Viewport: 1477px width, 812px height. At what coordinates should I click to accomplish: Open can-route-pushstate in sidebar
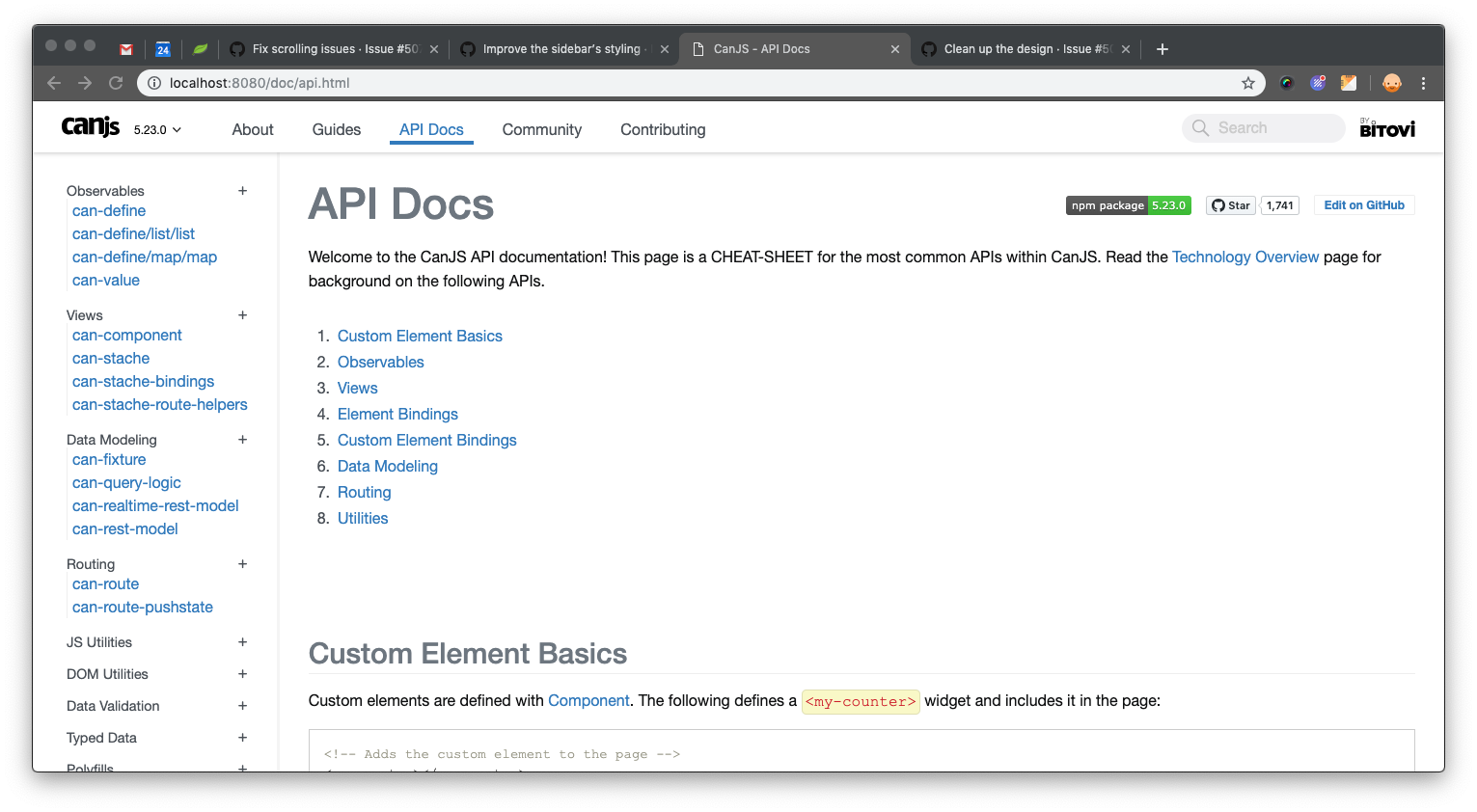pyautogui.click(x=143, y=608)
